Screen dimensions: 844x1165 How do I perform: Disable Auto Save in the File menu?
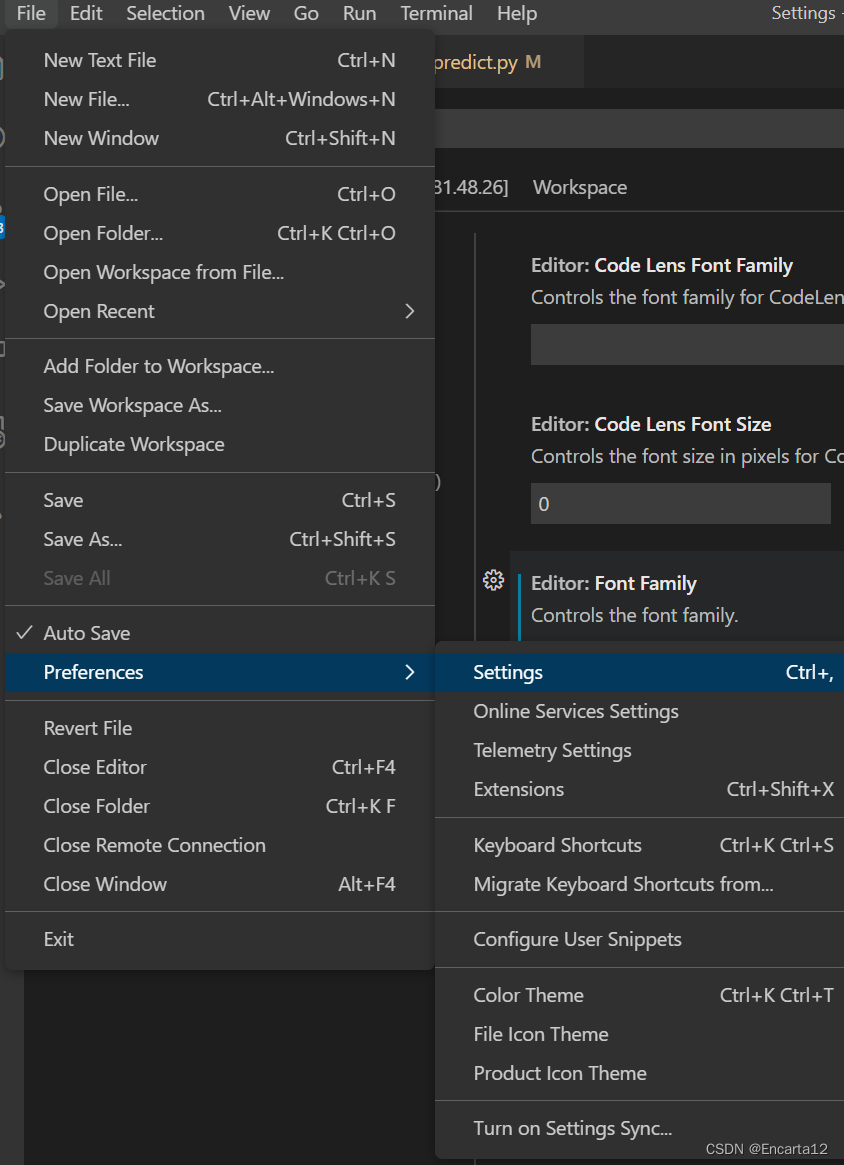pyautogui.click(x=87, y=632)
